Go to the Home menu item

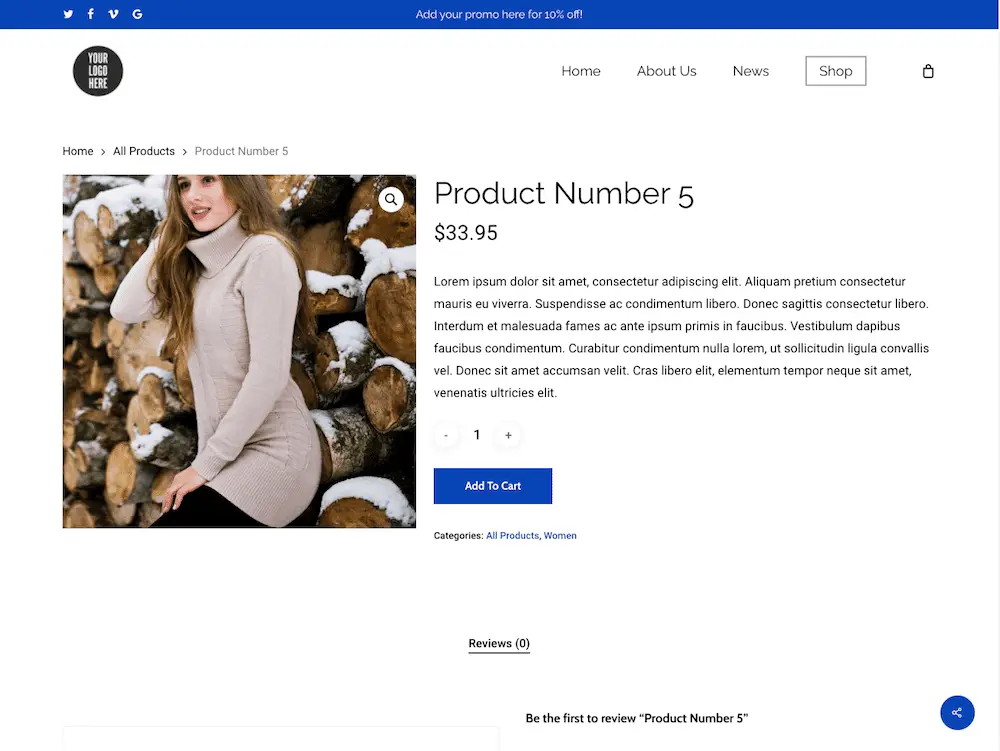point(581,71)
